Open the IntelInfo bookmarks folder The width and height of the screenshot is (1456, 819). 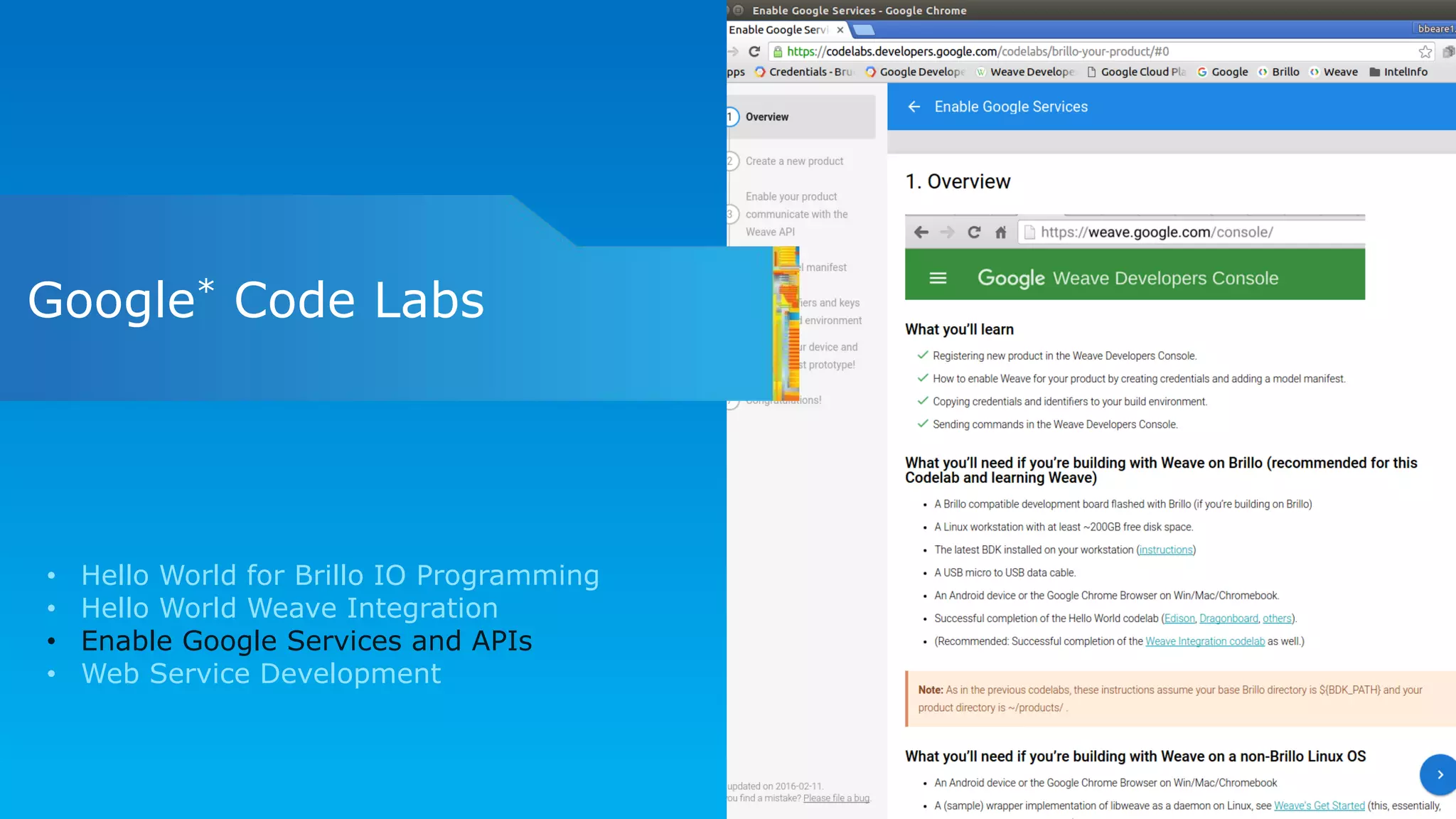[1398, 72]
